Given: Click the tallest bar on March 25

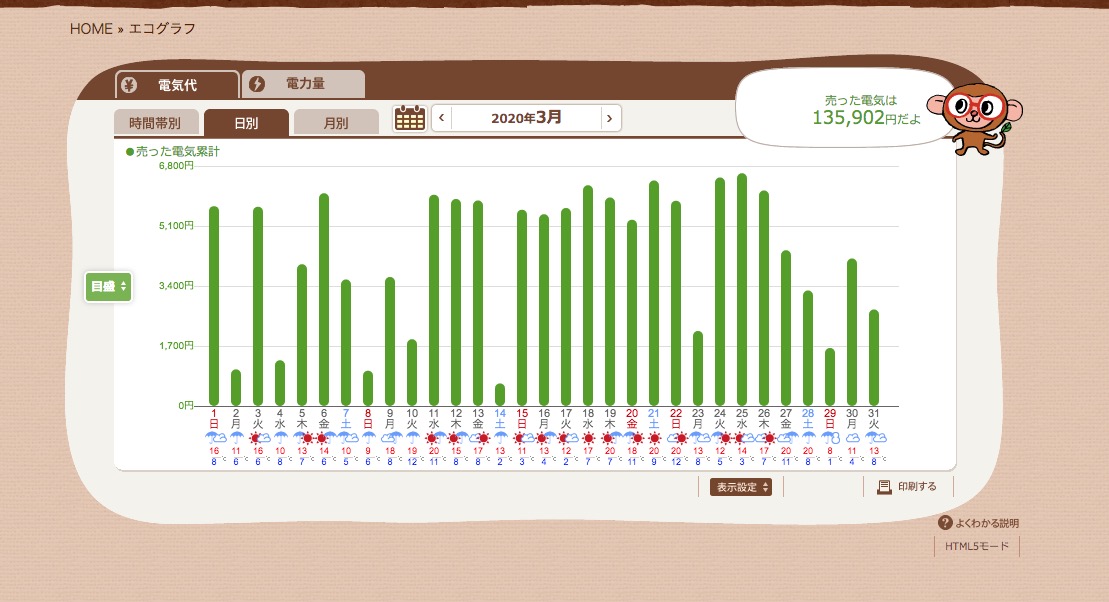Looking at the screenshot, I should 742,290.
